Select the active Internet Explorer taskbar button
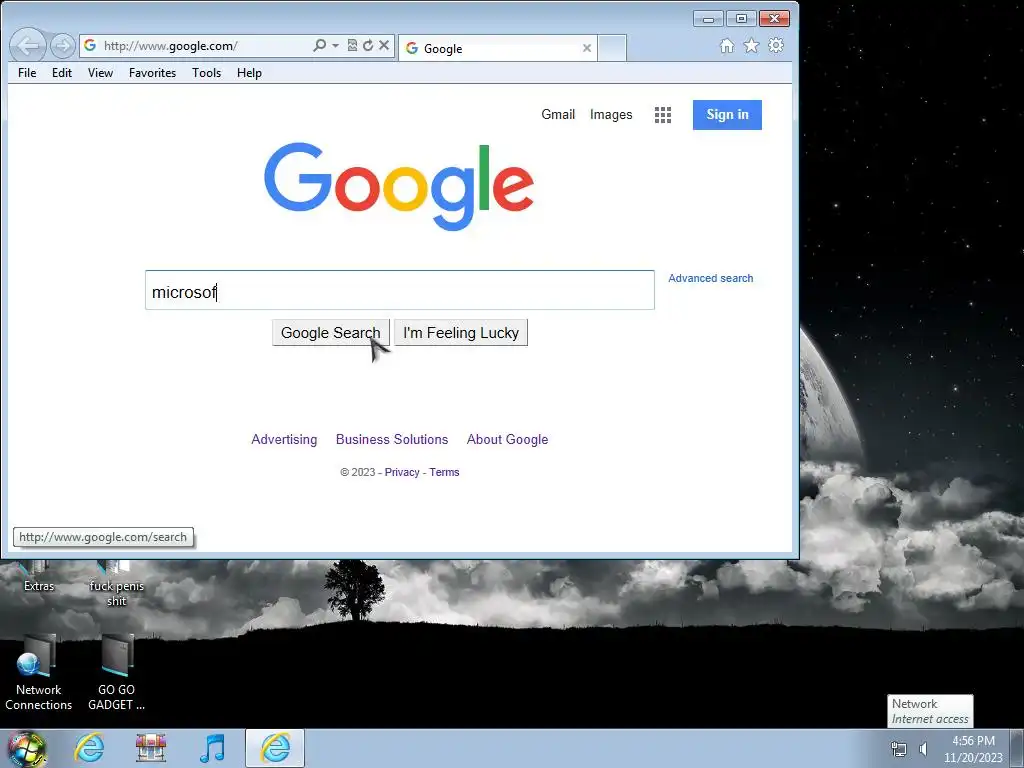The image size is (1024, 768). click(275, 748)
